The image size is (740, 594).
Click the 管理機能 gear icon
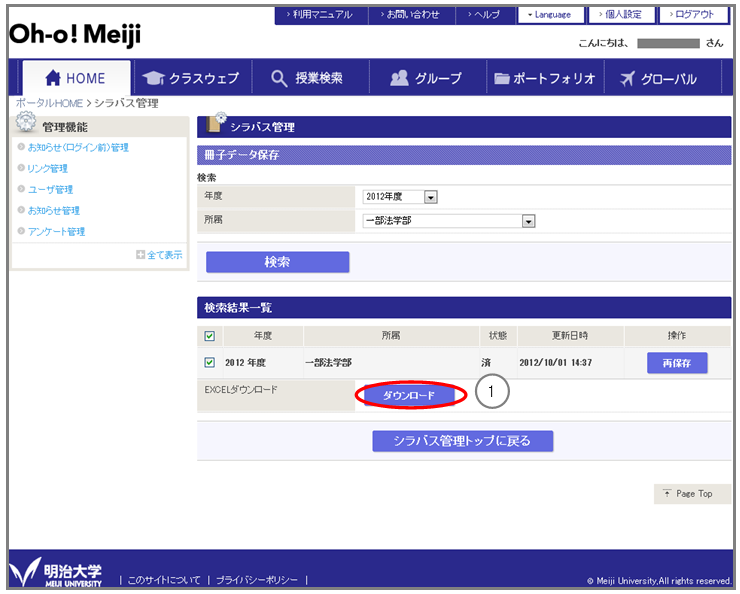(x=25, y=122)
